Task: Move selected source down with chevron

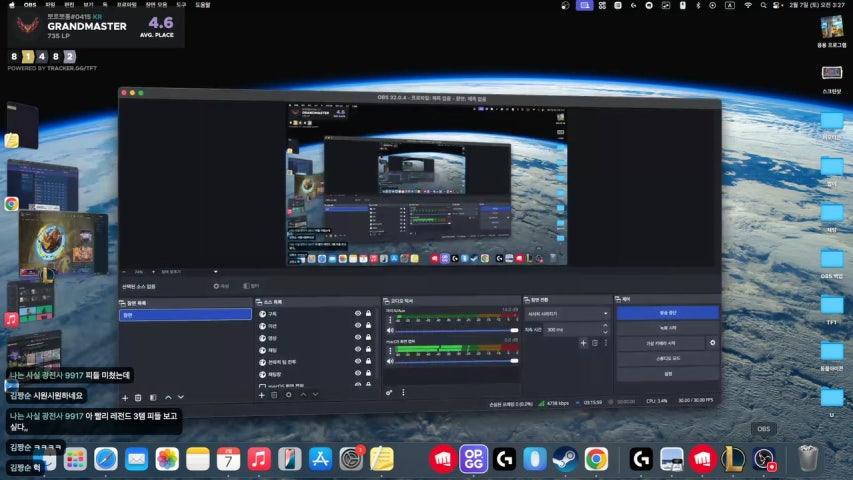Action: click(x=317, y=395)
